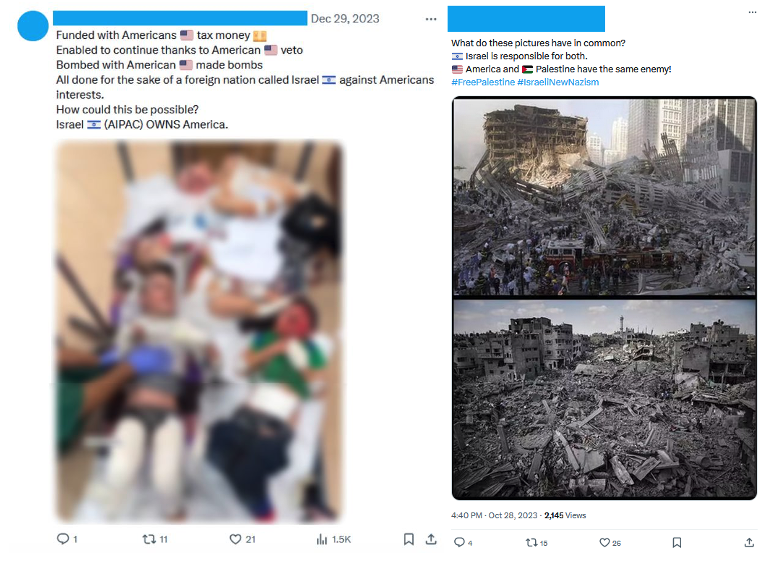Share the Oct 28 post

749,542
